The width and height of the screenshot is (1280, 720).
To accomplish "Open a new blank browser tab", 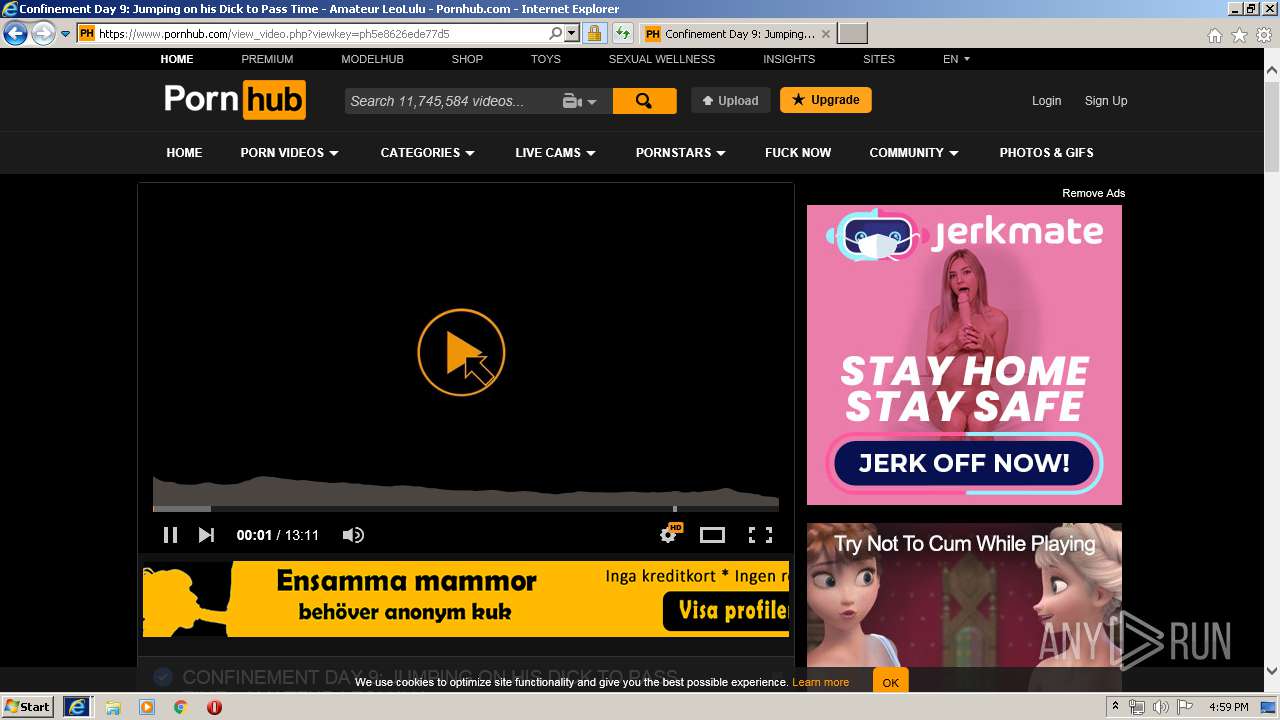I will [852, 34].
